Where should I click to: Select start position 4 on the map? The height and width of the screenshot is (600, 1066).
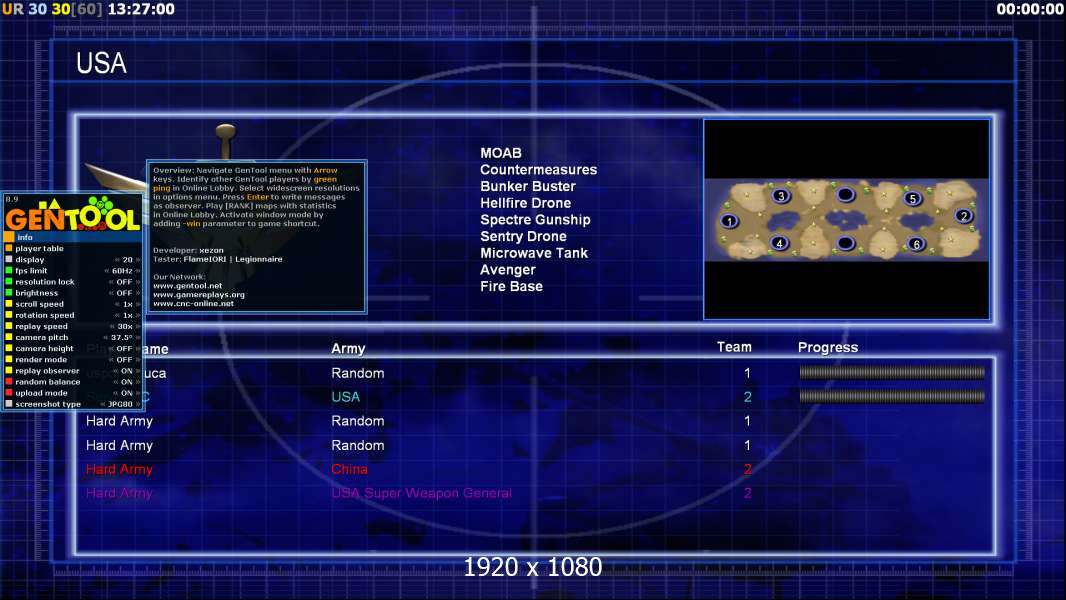[x=780, y=243]
